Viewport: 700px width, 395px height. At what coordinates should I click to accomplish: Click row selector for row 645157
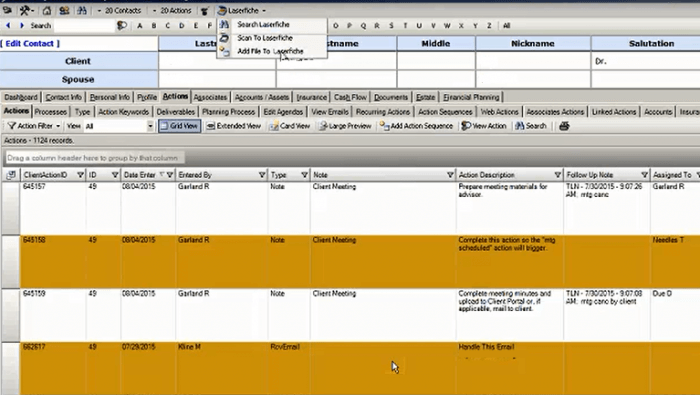tap(10, 208)
